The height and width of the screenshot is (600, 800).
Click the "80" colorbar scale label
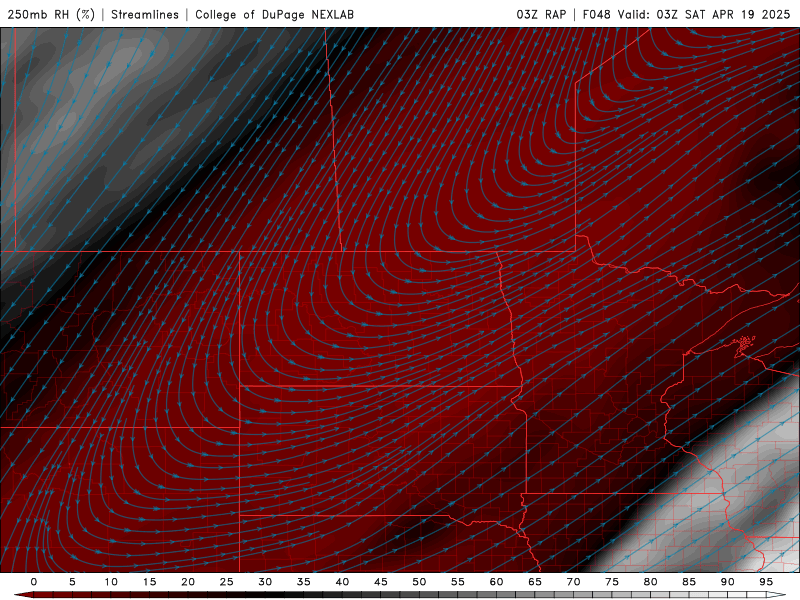(650, 582)
